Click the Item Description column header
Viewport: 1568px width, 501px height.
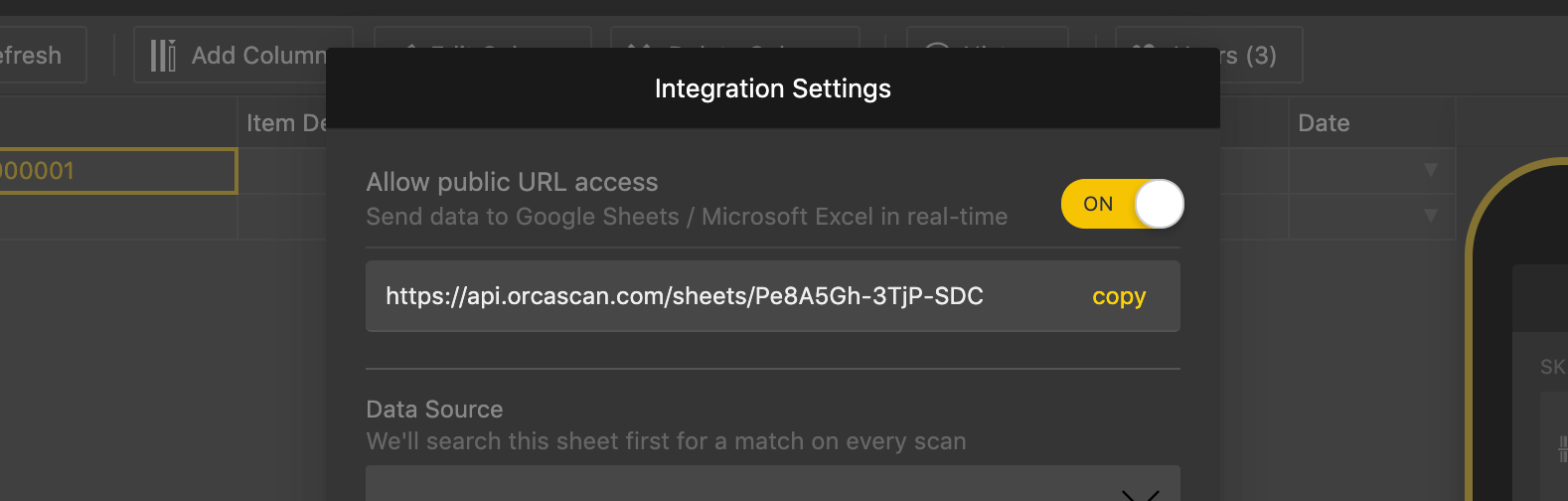pos(284,123)
